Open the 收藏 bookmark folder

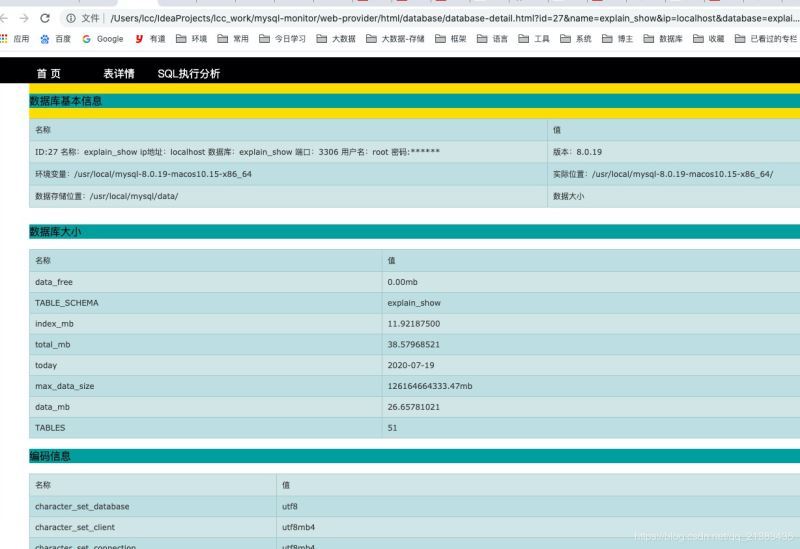coord(709,39)
